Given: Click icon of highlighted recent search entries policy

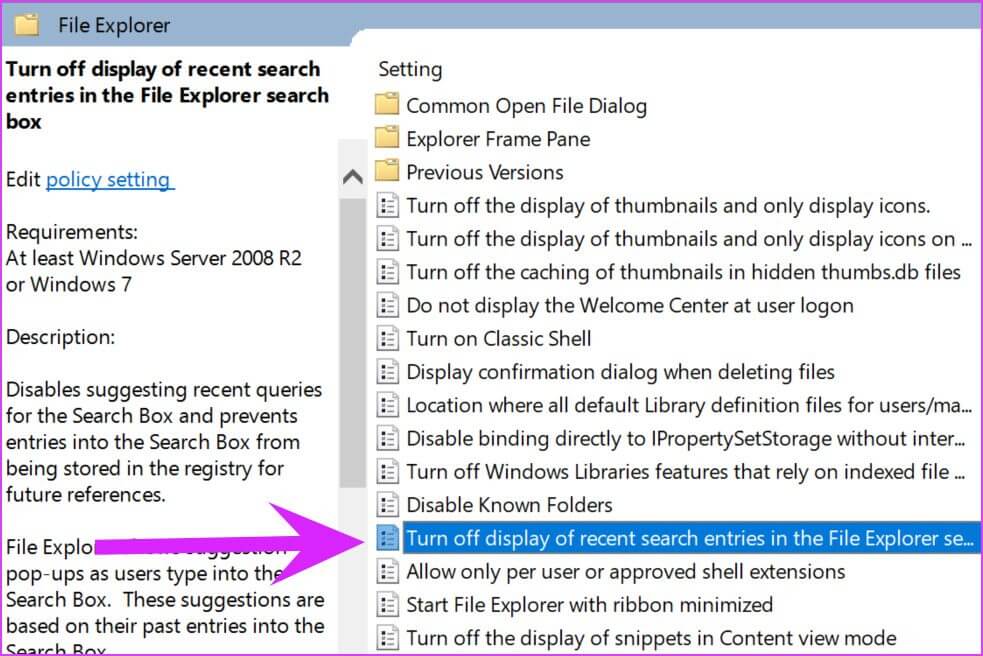Looking at the screenshot, I should coord(387,537).
